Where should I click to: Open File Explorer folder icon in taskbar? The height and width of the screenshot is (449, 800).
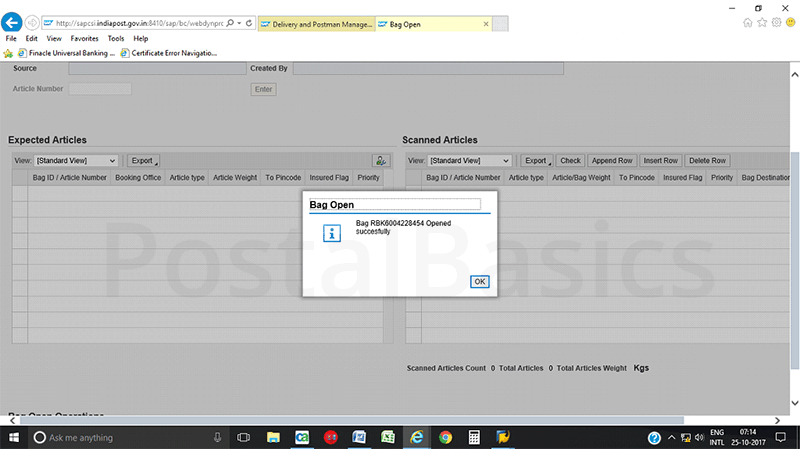tap(272, 437)
